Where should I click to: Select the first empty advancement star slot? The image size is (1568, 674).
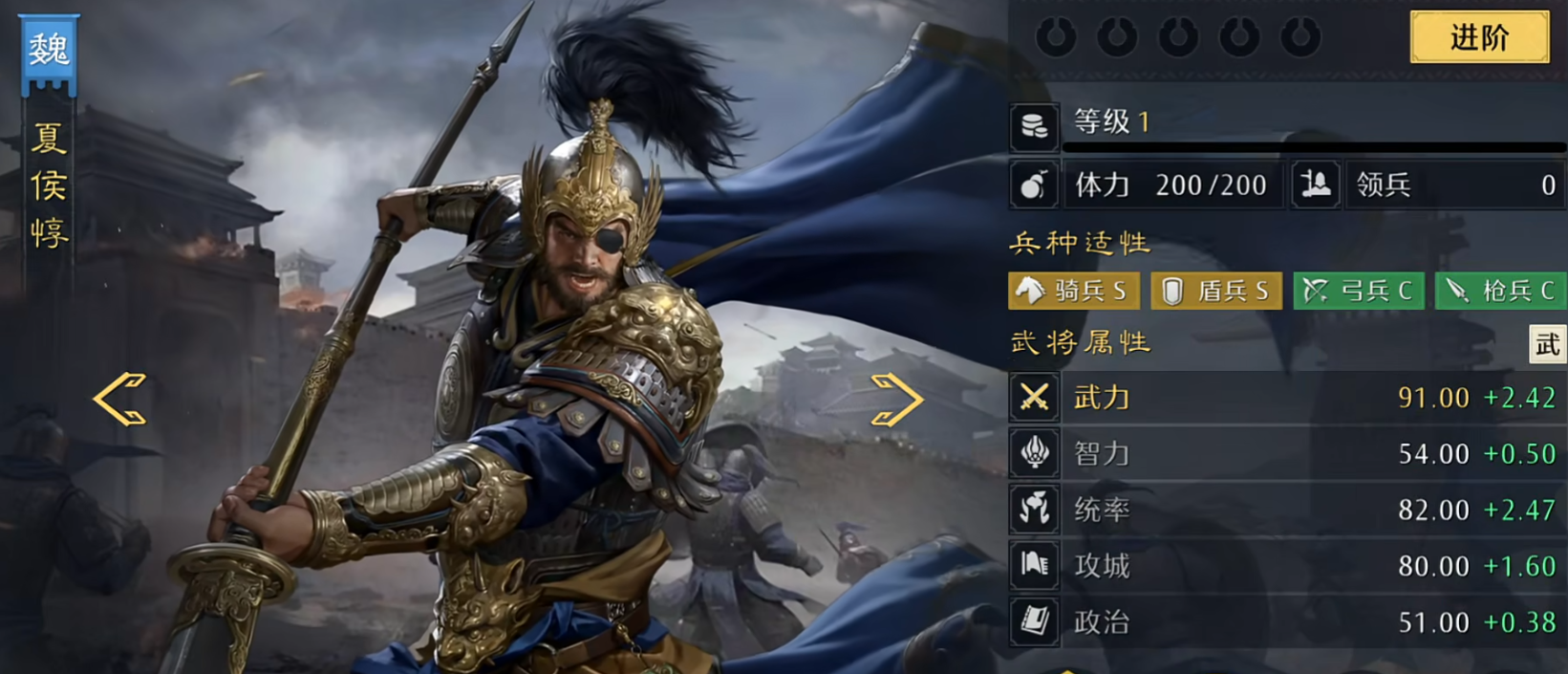[1056, 37]
